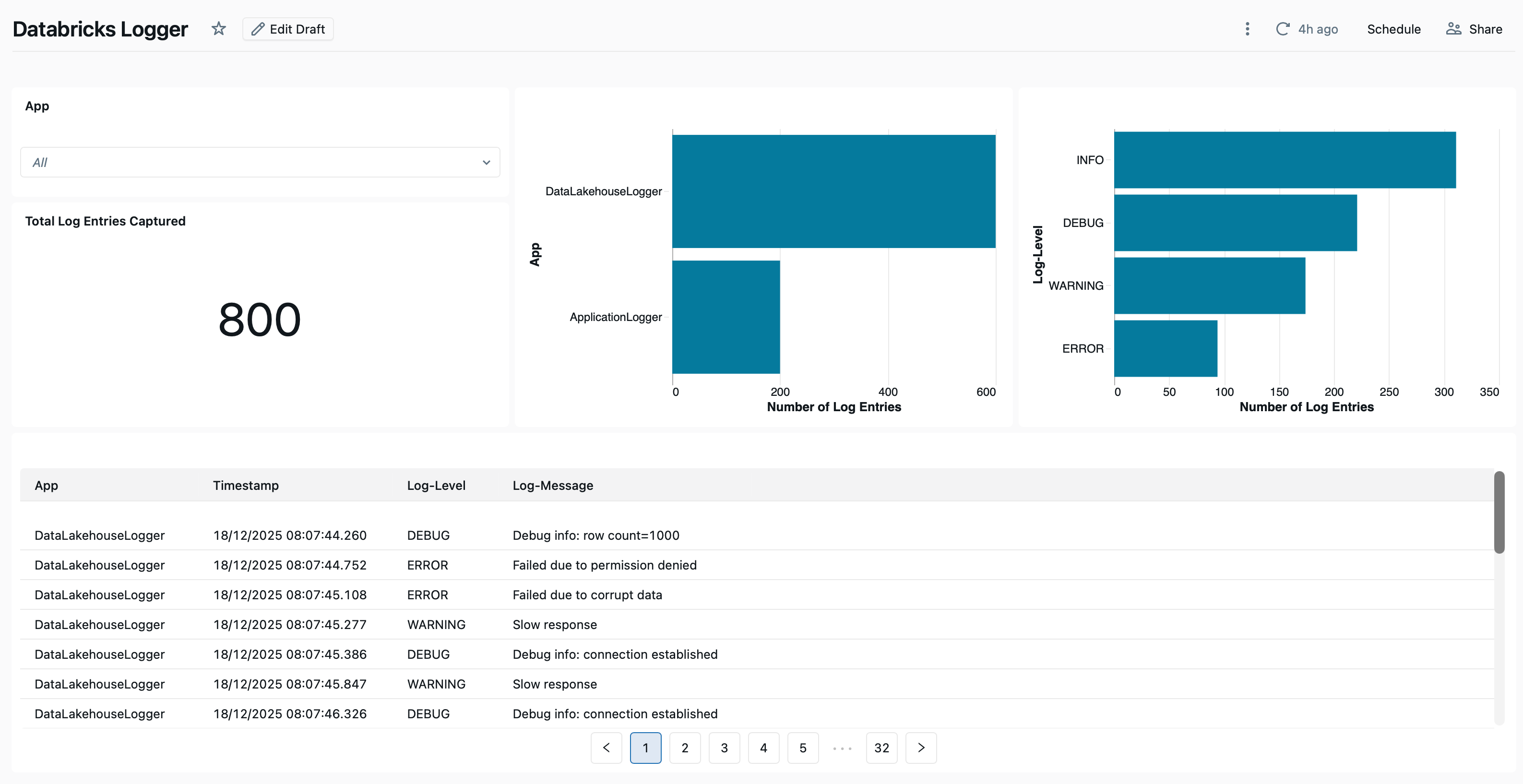This screenshot has height=784, width=1523.
Task: Click the DataLakehouseLogger bar in chart
Action: [833, 191]
